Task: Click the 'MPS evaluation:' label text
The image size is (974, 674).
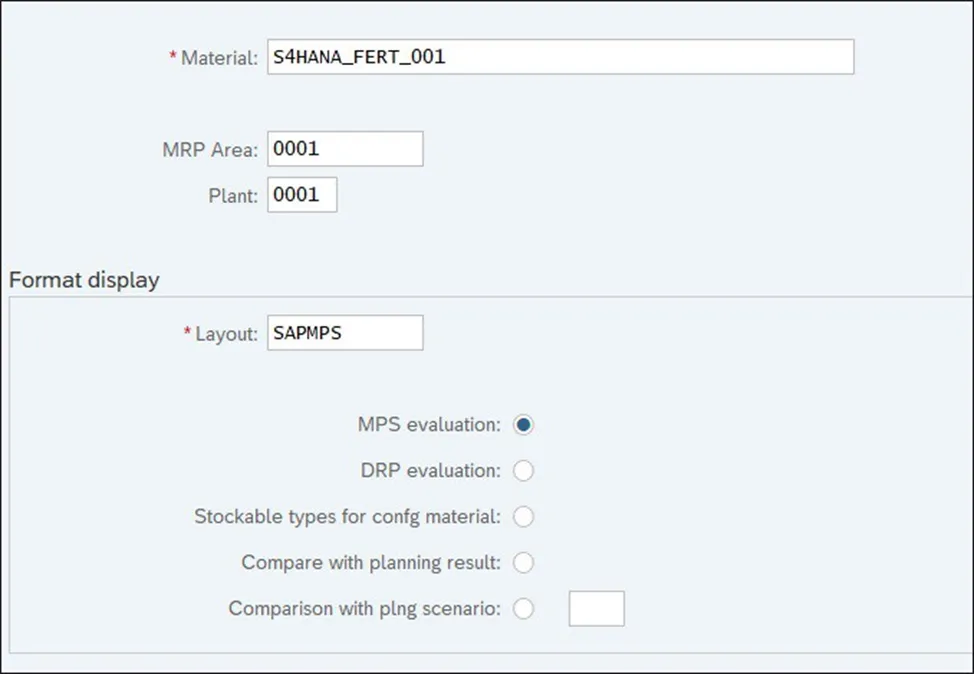Action: pos(429,425)
